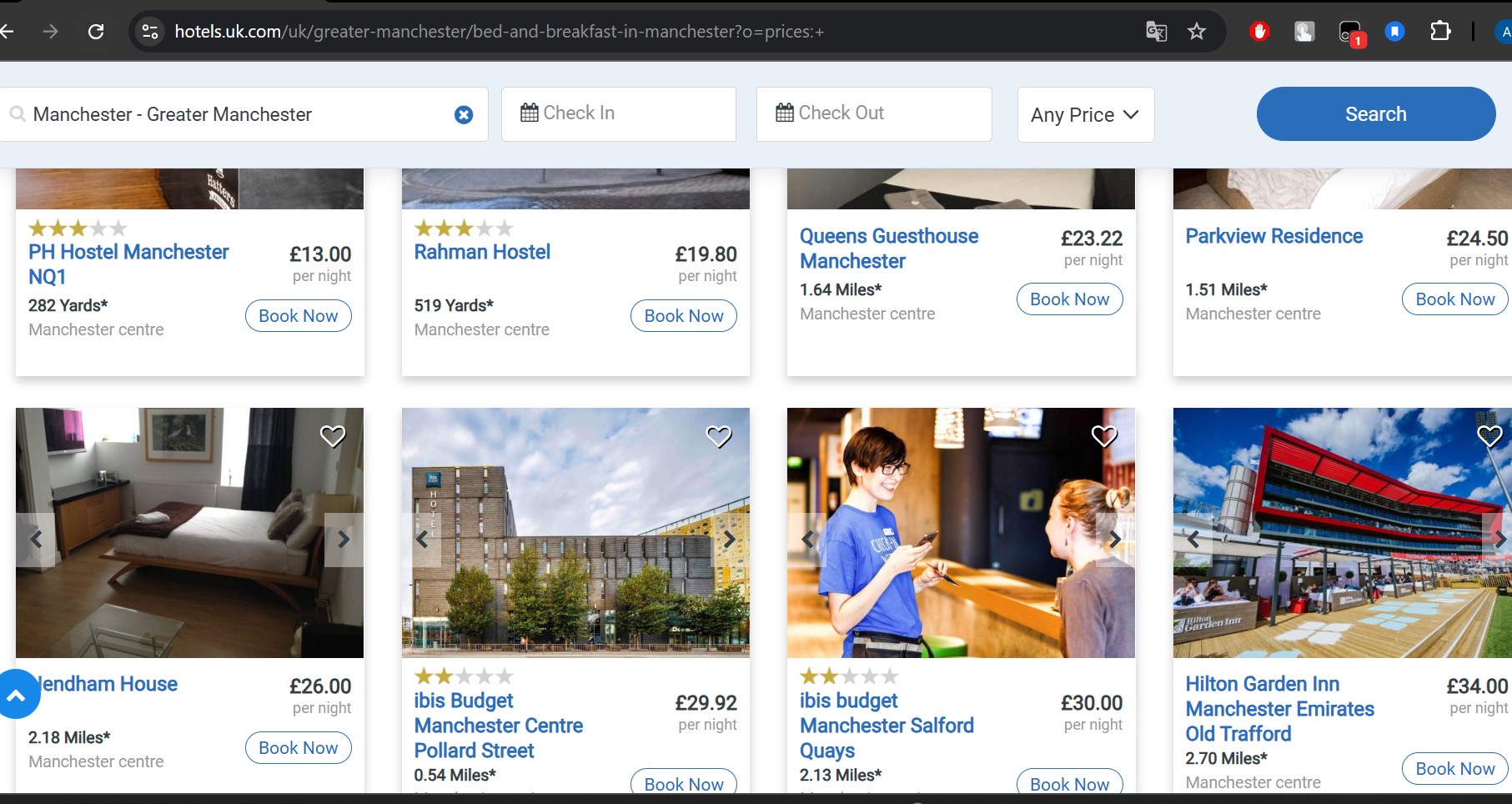Viewport: 1512px width, 804px height.
Task: Favorite Hilton Garden Inn heart icon
Action: [1490, 436]
